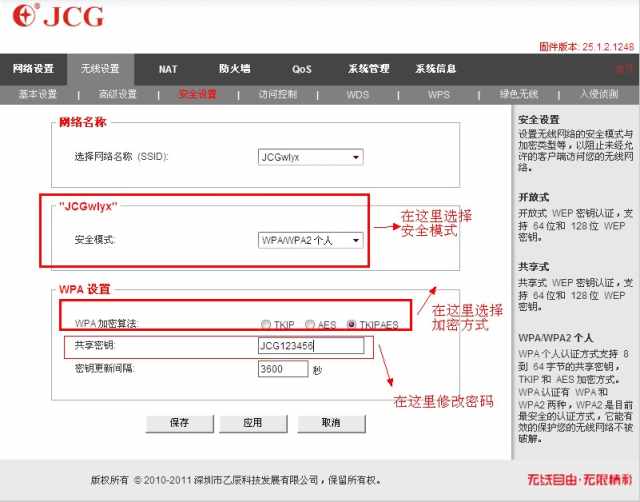Click the firmware version text 25.1.2.1248
640x502 pixels.
(608, 47)
